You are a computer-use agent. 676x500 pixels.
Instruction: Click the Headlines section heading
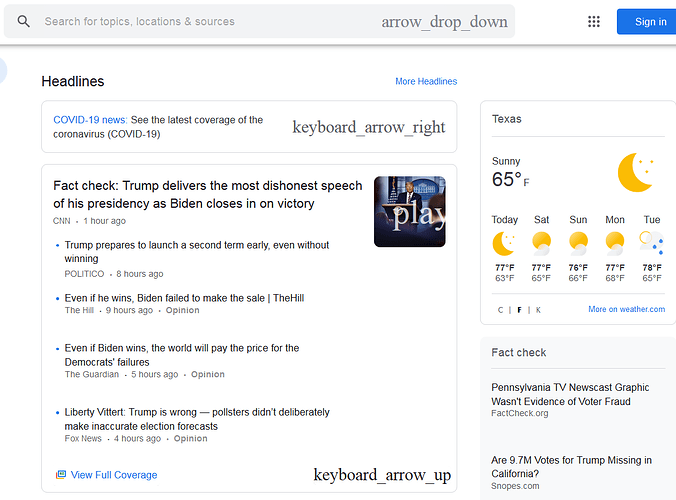tap(73, 81)
